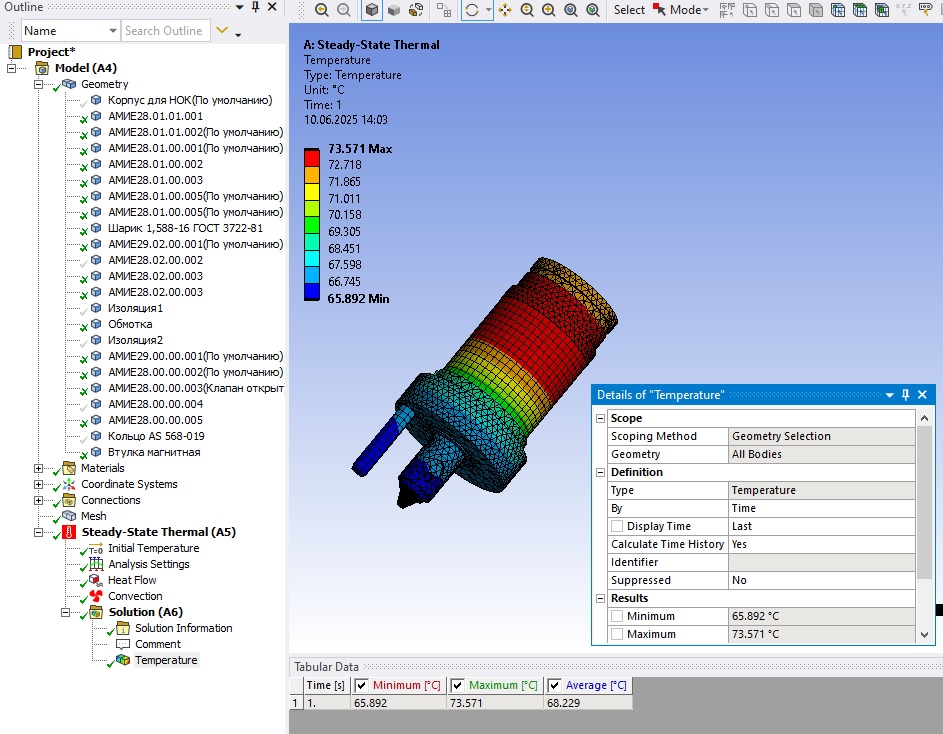Collapse the Steady-State Thermal (A5) branch
The height and width of the screenshot is (734, 943).
[x=38, y=532]
